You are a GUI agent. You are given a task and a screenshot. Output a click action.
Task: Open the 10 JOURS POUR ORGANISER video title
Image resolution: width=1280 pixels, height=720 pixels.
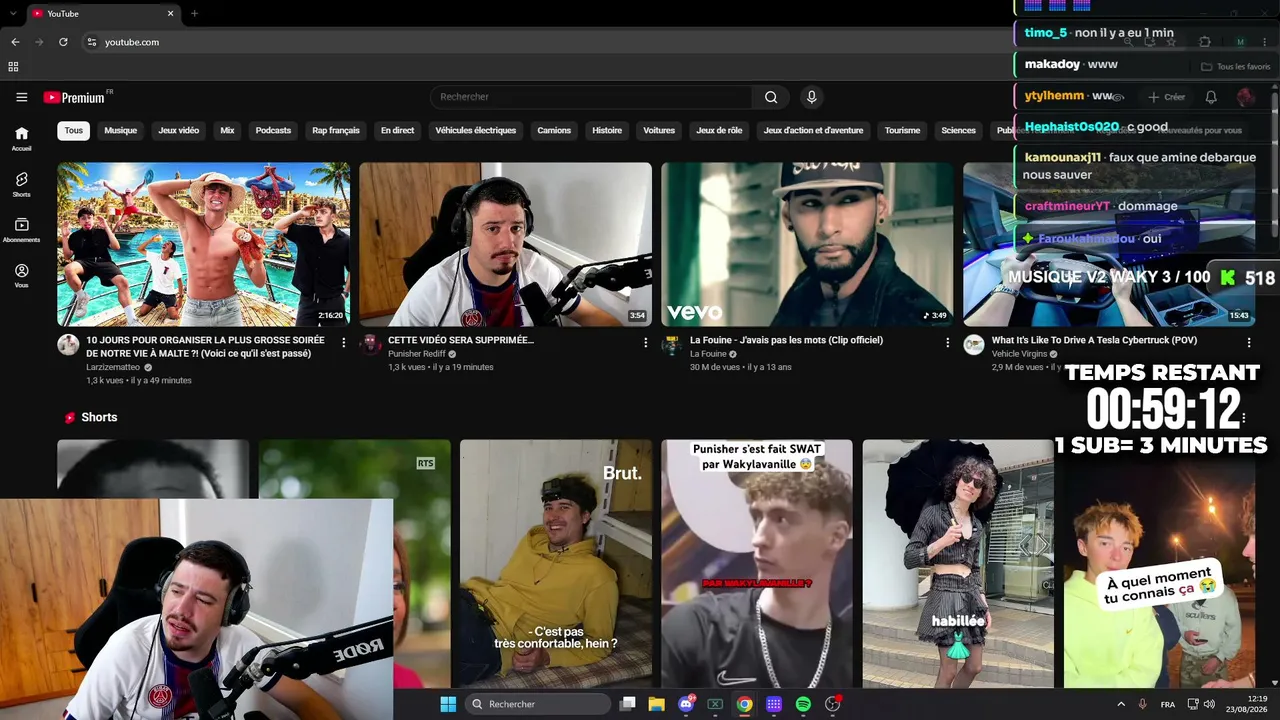tap(205, 347)
